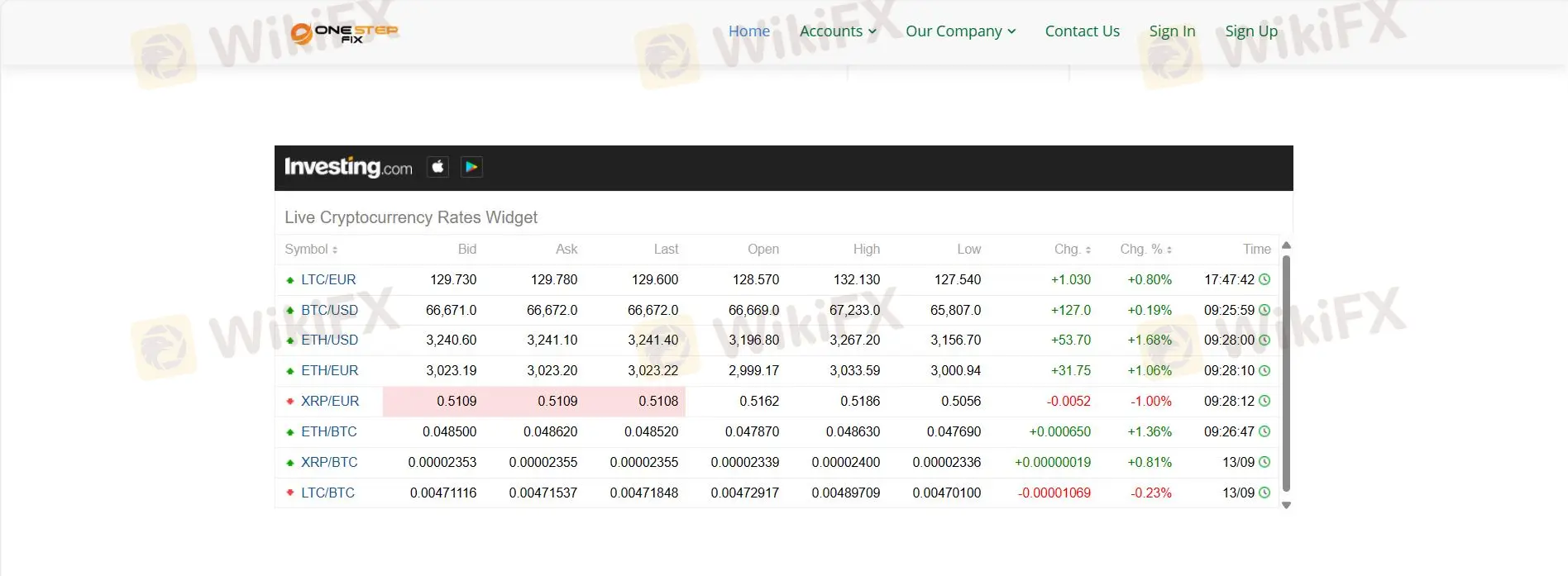Go to the Home page

pos(748,31)
